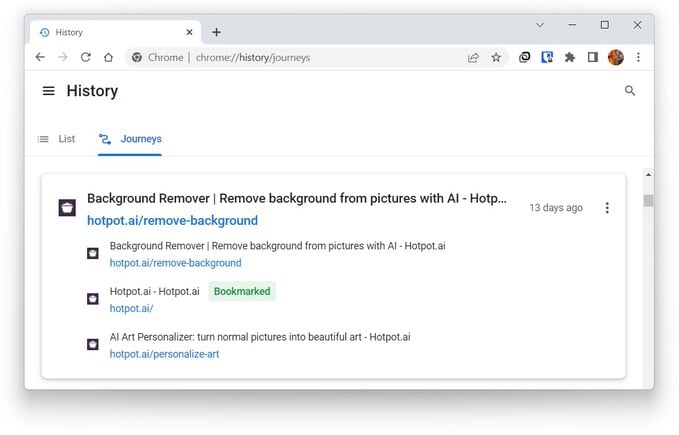Click the Bookmarked label
Viewport: 679px width, 435px height.
coord(242,291)
